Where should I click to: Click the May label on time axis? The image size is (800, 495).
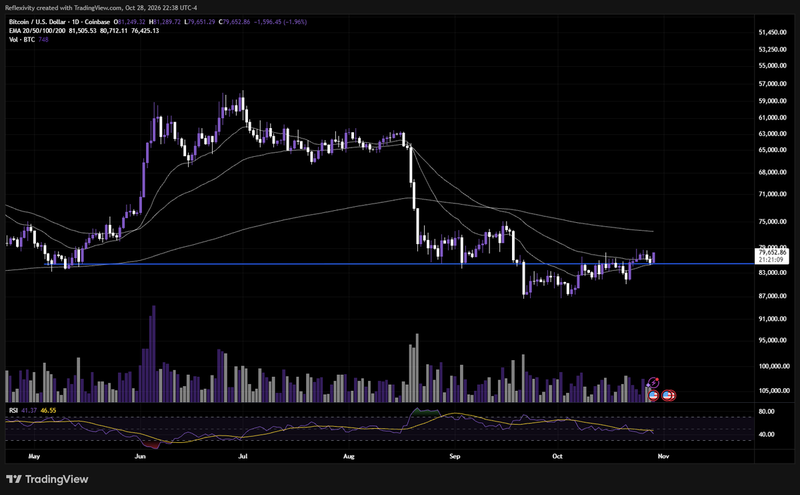[34, 456]
